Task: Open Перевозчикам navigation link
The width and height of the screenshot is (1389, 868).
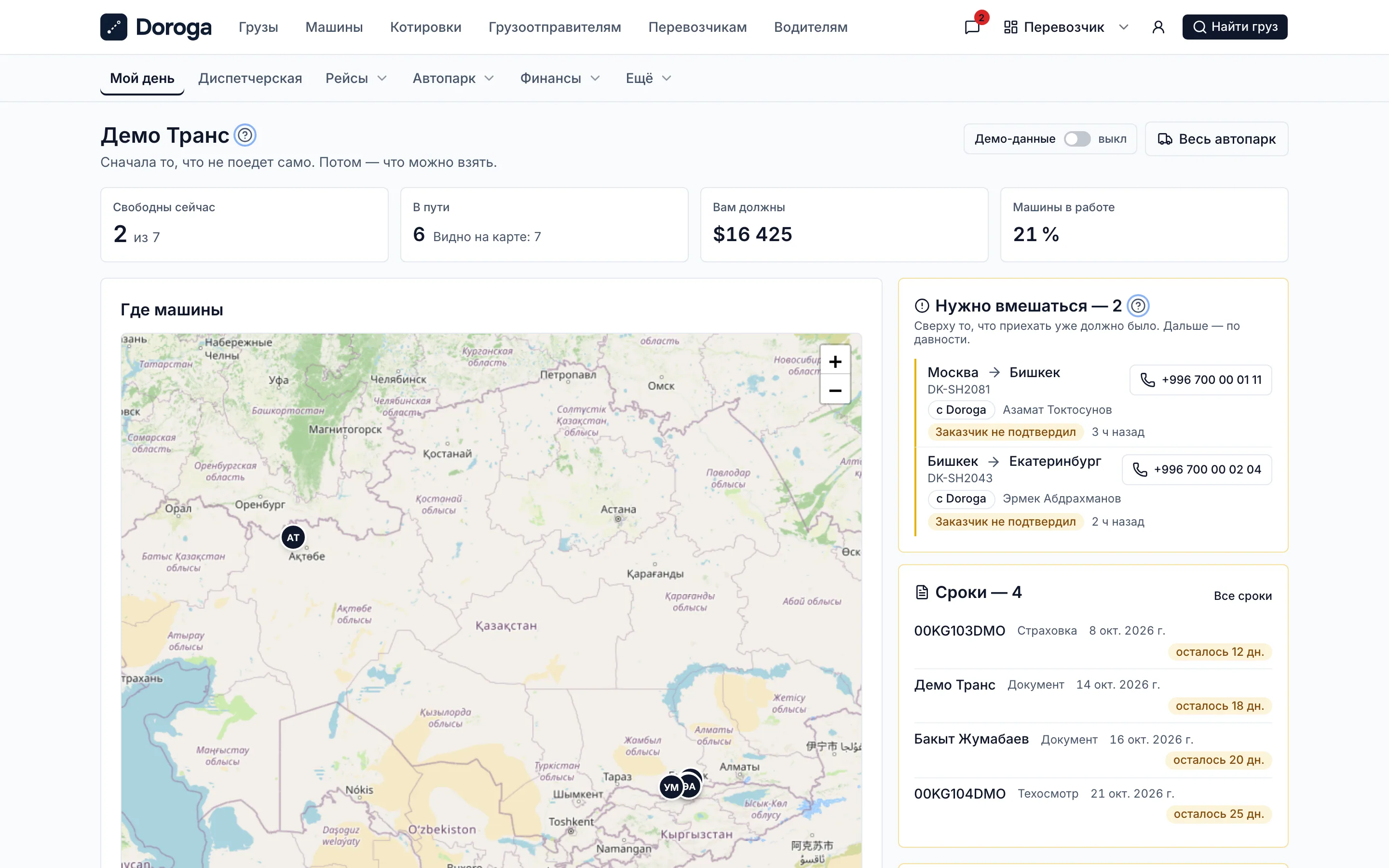Action: coord(697,27)
